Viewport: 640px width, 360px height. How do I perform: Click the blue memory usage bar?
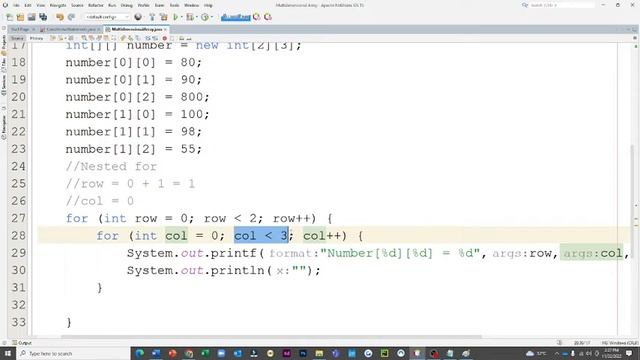tap(236, 17)
